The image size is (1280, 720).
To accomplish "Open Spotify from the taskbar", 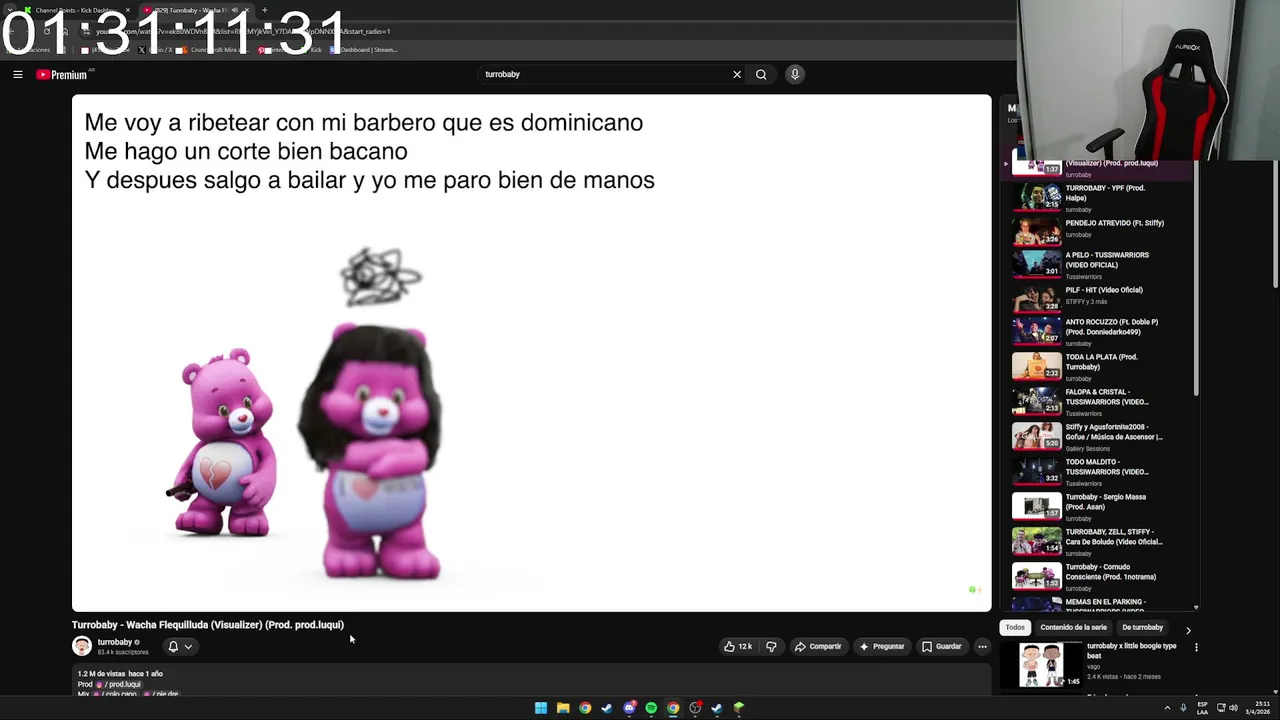I will click(x=651, y=708).
